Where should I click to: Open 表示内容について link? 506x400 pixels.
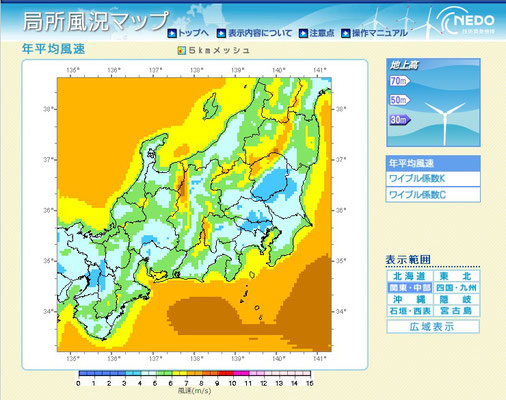click(x=260, y=33)
